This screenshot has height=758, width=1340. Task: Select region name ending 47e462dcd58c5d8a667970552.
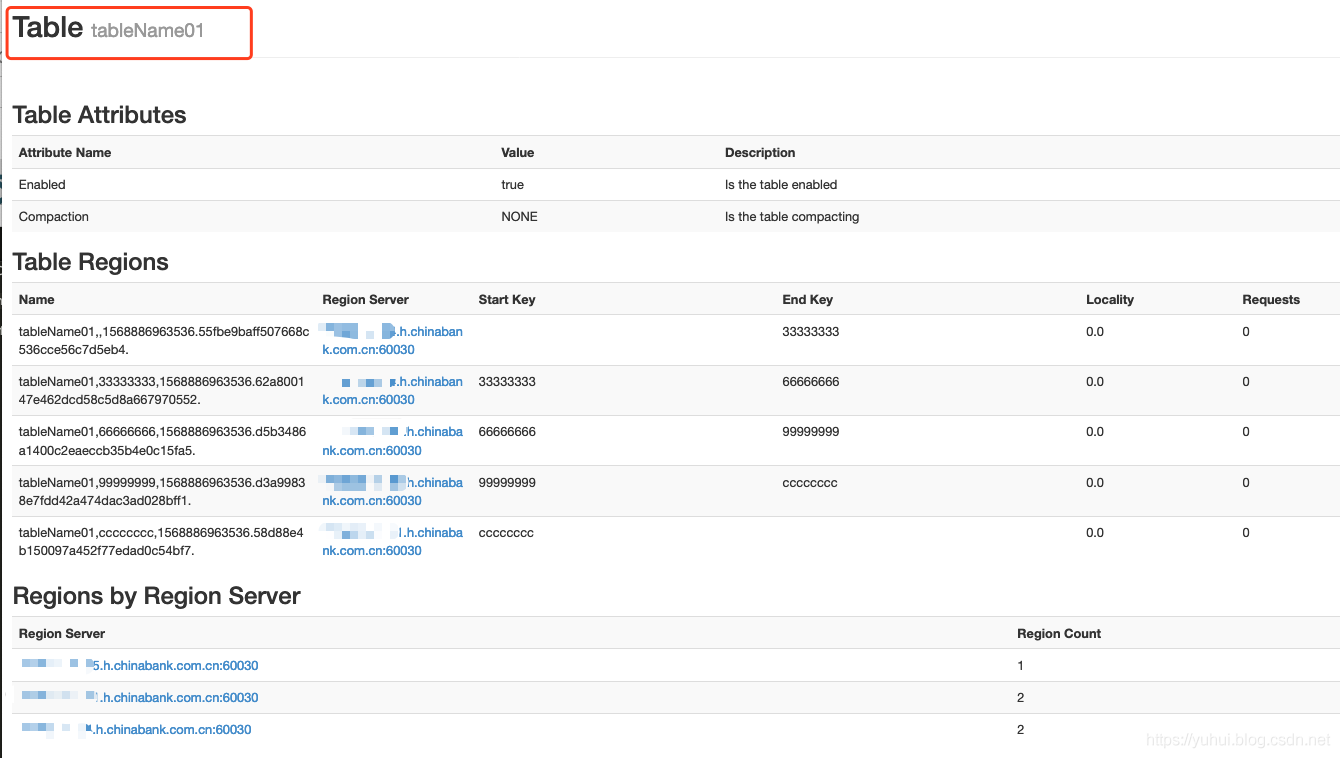point(162,391)
